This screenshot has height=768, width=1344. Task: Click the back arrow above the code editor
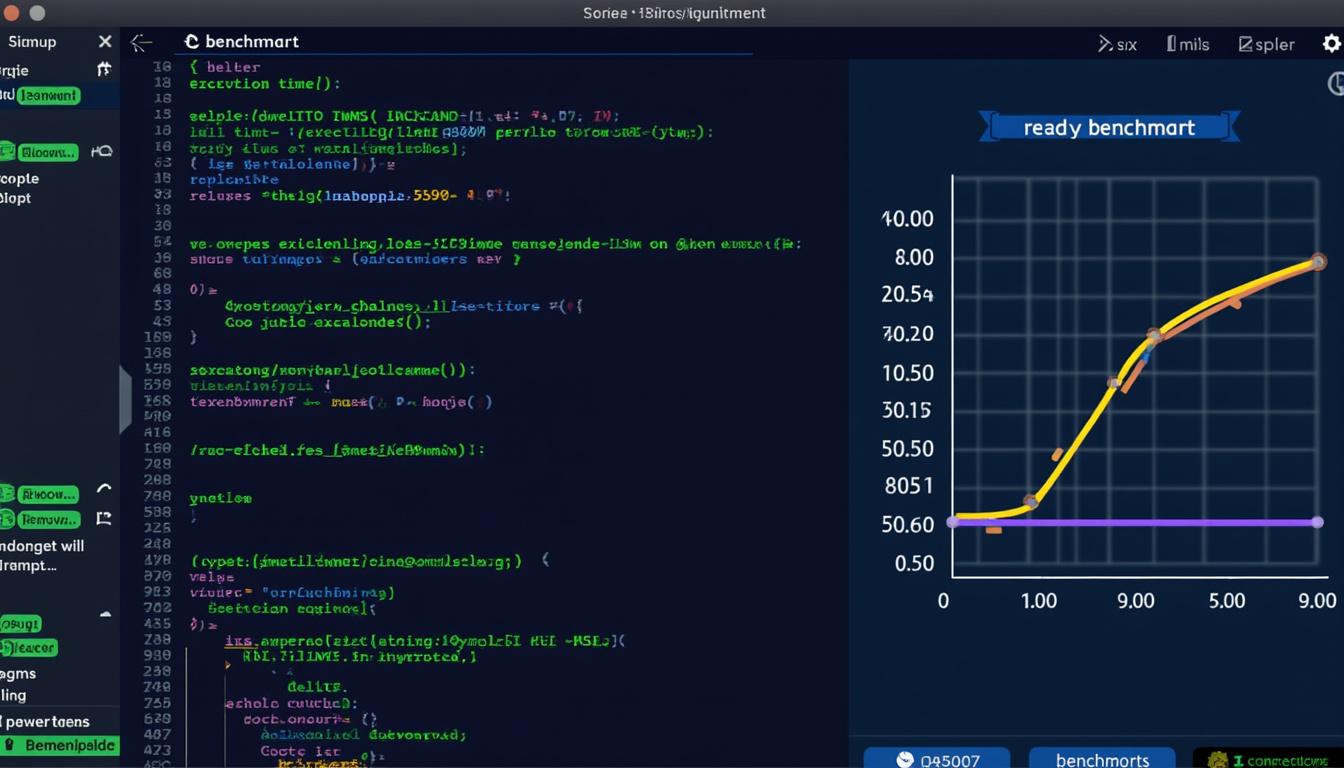pos(141,43)
